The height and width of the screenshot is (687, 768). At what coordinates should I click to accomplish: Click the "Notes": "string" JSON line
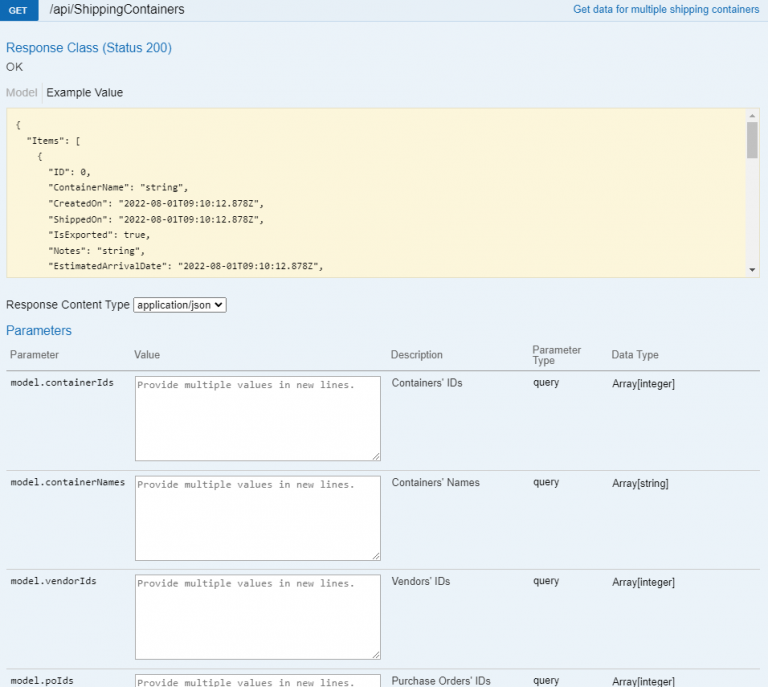coord(96,251)
